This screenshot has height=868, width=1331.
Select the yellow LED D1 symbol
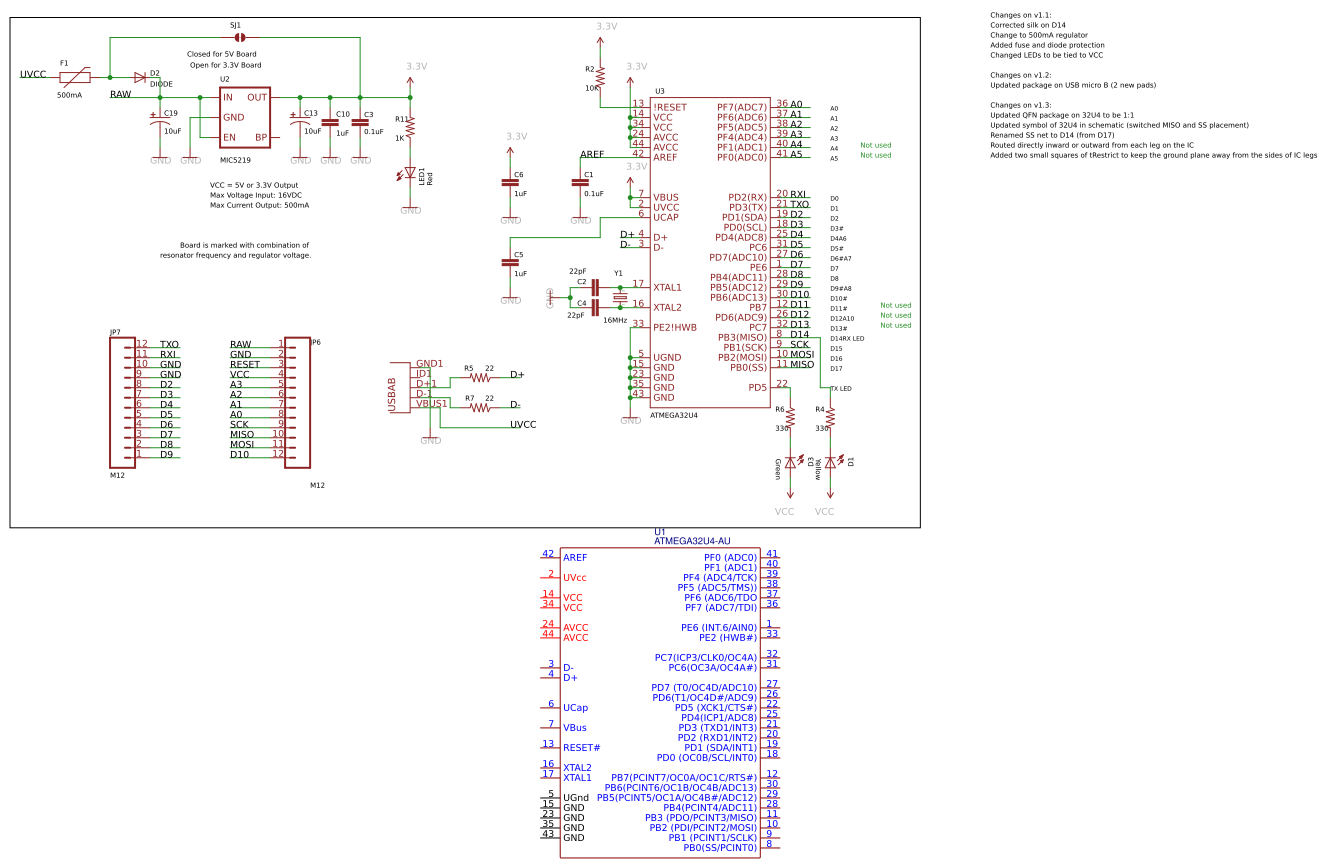tap(828, 463)
